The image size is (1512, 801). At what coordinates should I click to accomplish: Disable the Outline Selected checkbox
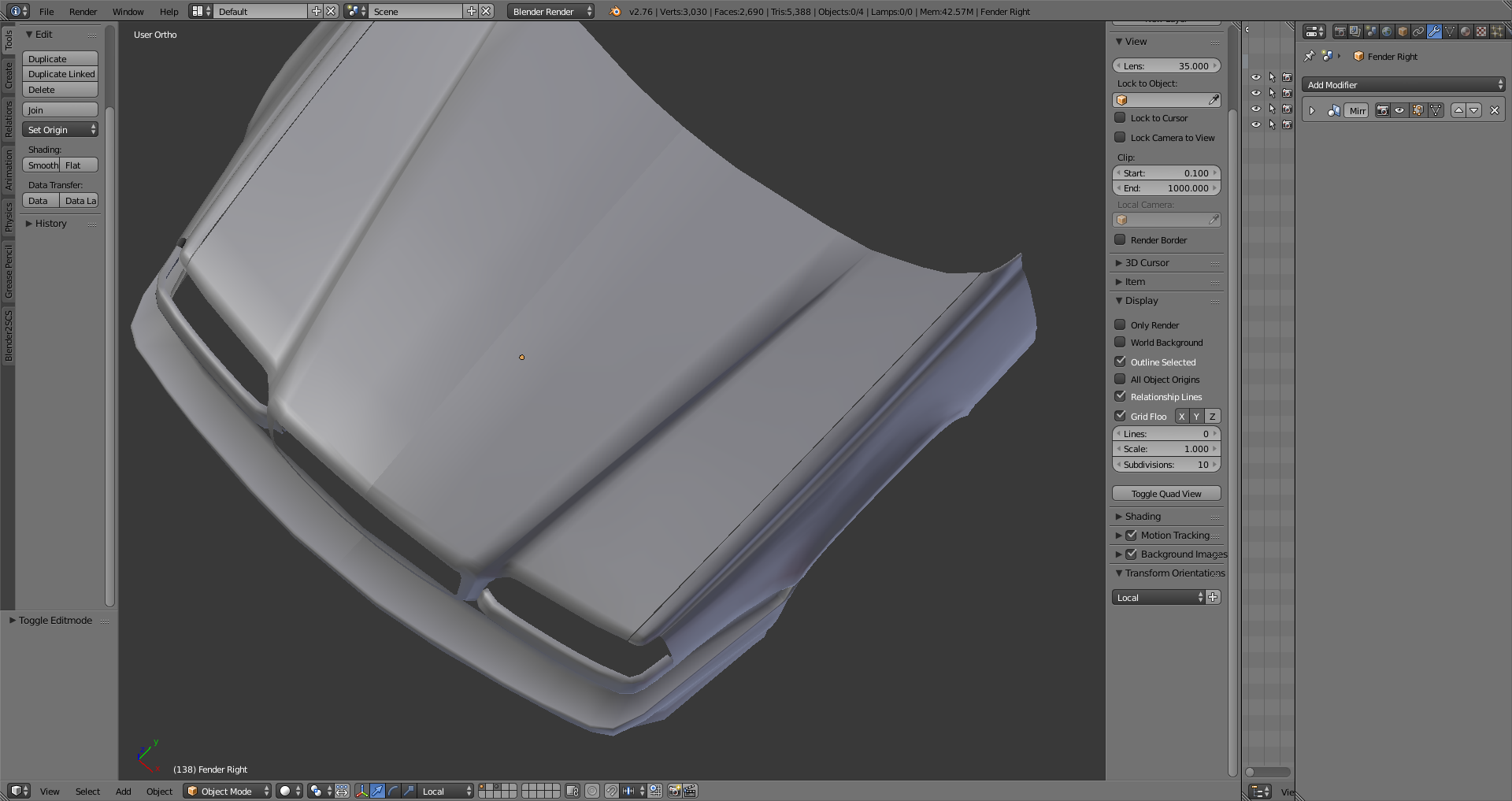click(1120, 362)
